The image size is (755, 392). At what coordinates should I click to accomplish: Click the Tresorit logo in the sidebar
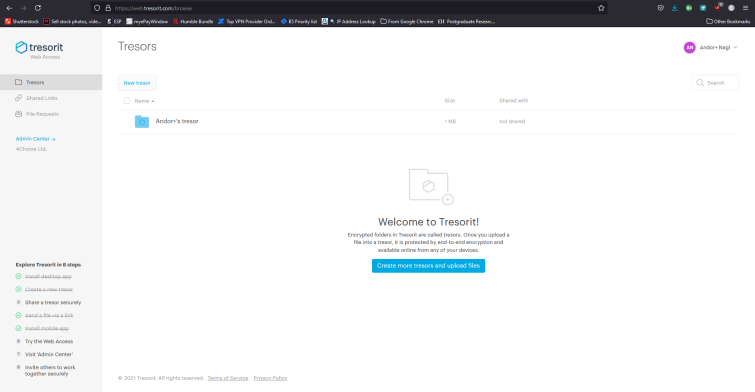[x=39, y=47]
